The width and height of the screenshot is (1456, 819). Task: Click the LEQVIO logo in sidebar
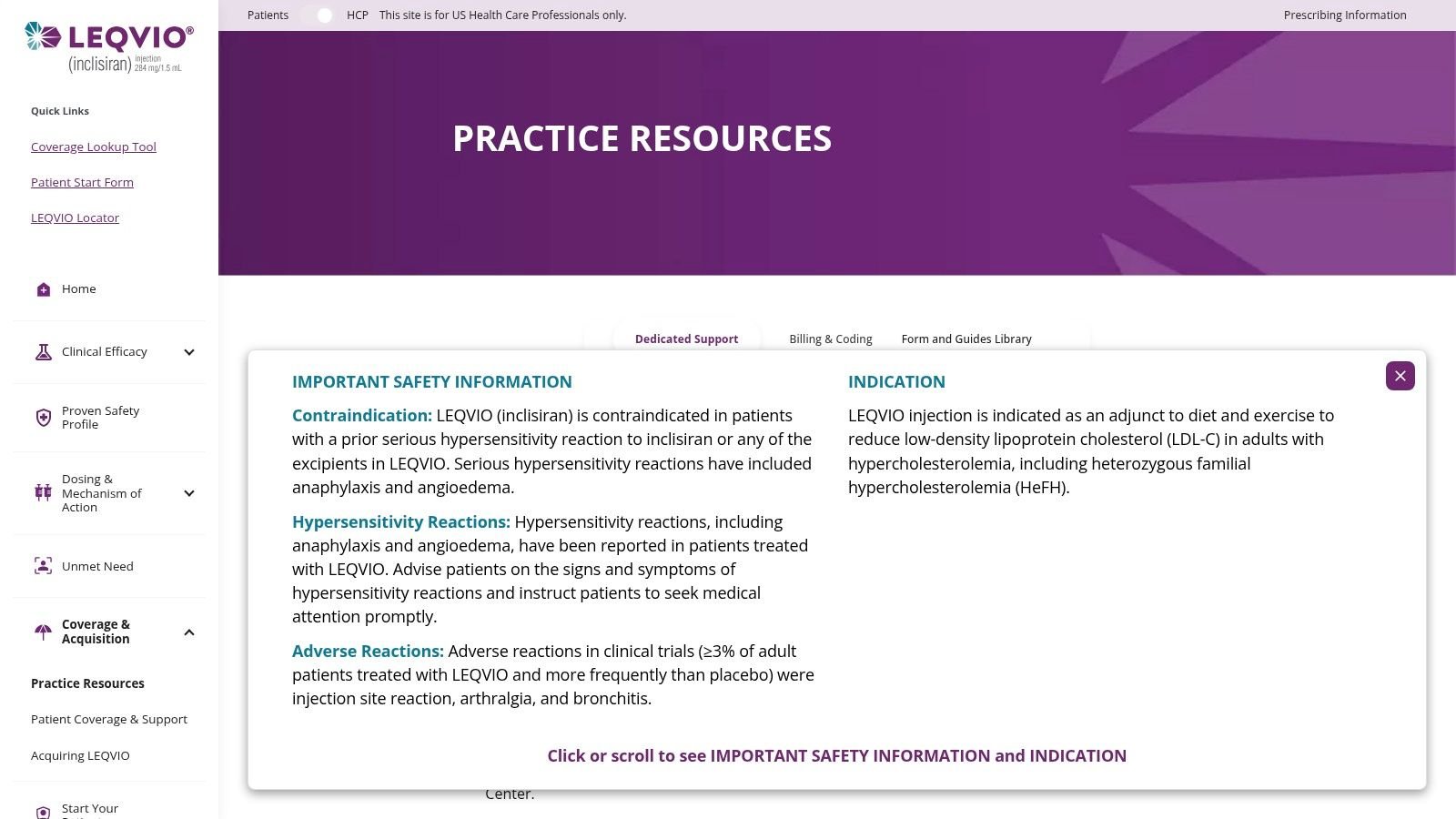(109, 47)
